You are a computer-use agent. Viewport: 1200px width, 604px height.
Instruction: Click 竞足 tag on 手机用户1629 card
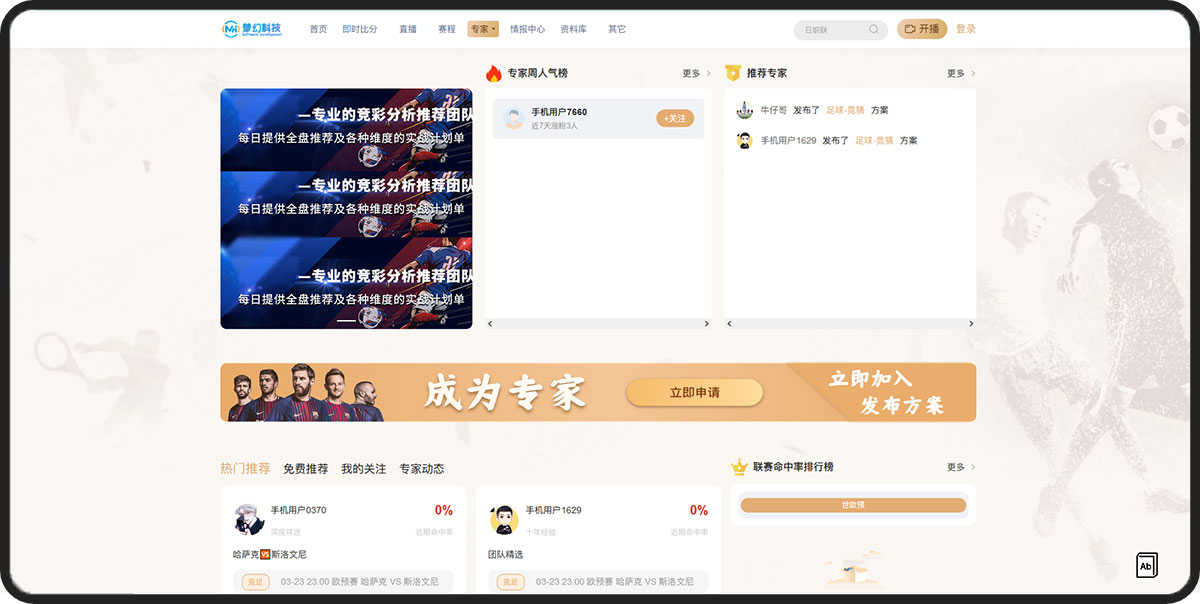click(x=511, y=582)
